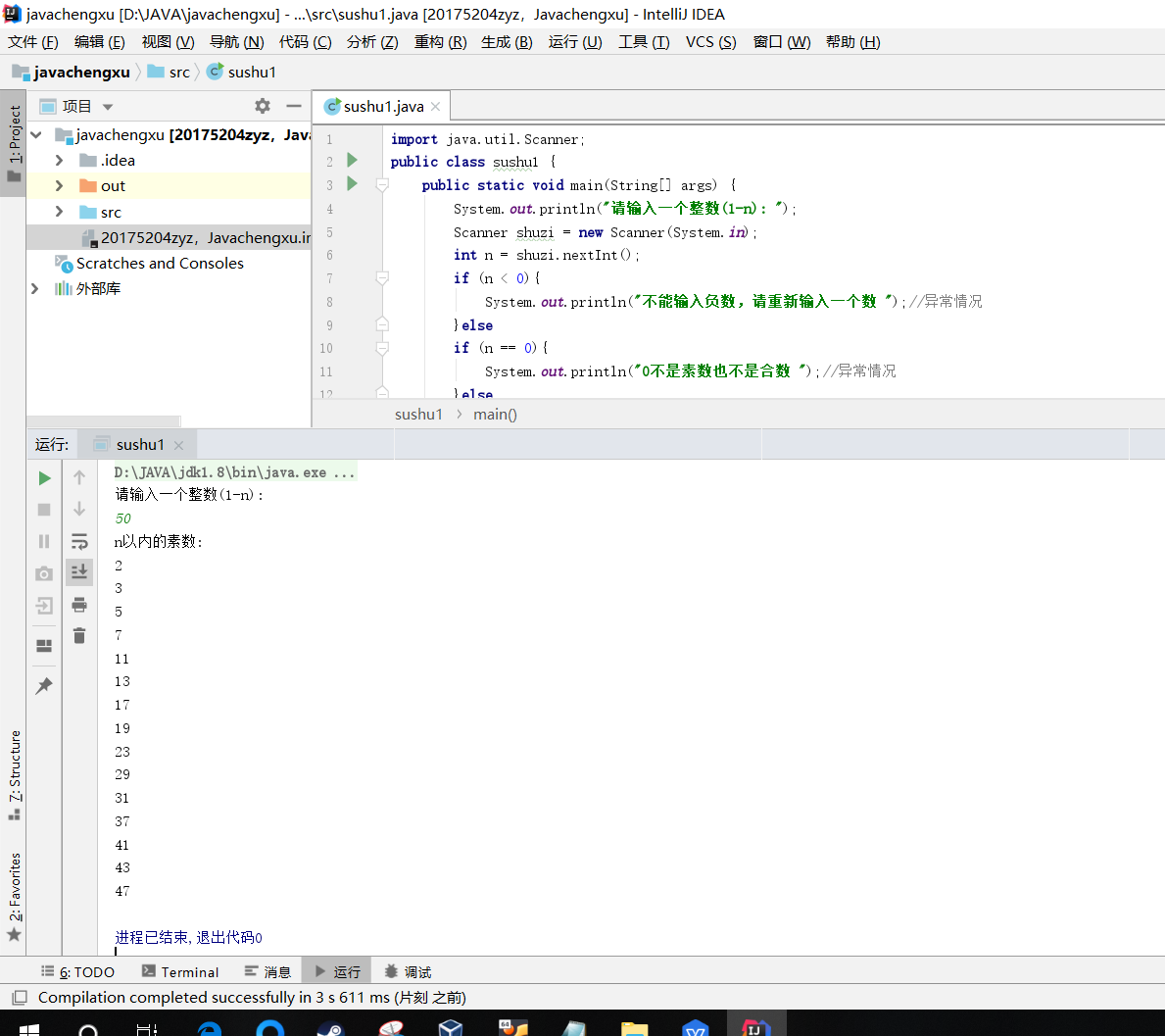The height and width of the screenshot is (1036, 1165).
Task: Open the 重构 (R) menu
Action: [440, 41]
